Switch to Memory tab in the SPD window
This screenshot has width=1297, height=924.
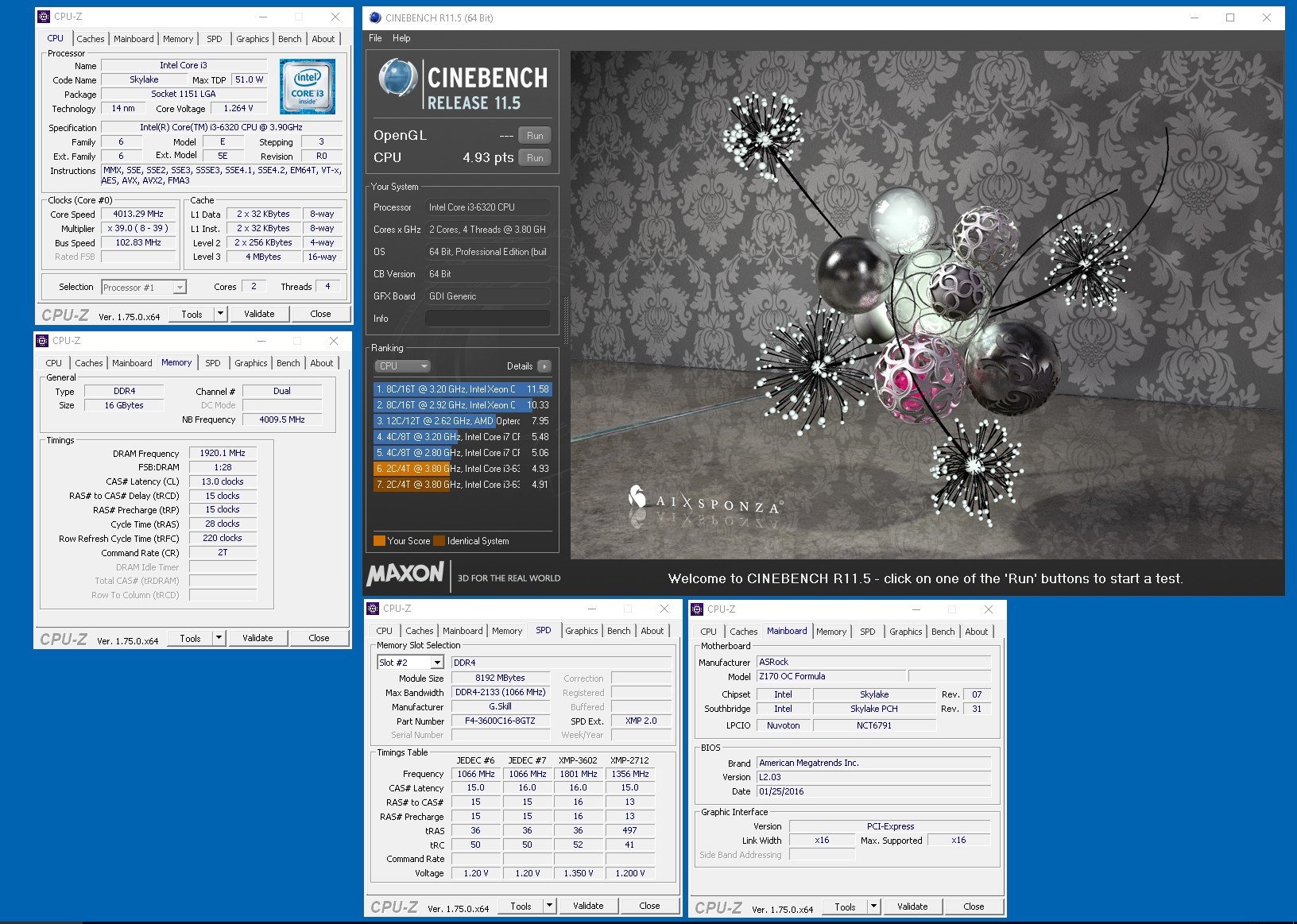(507, 631)
